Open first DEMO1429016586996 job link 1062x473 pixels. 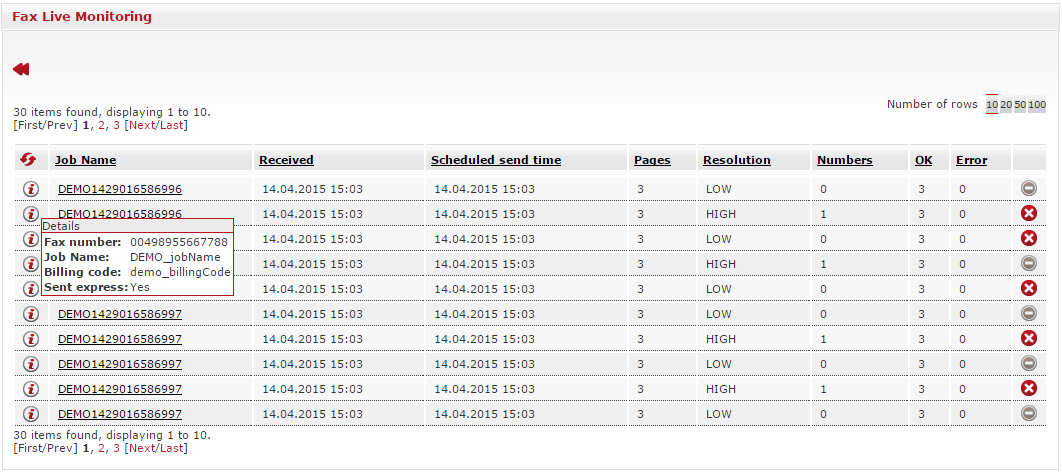pos(120,189)
